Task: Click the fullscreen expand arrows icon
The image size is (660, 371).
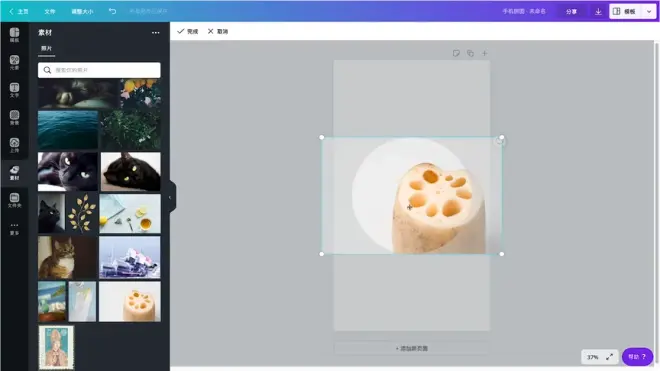Action: point(609,357)
